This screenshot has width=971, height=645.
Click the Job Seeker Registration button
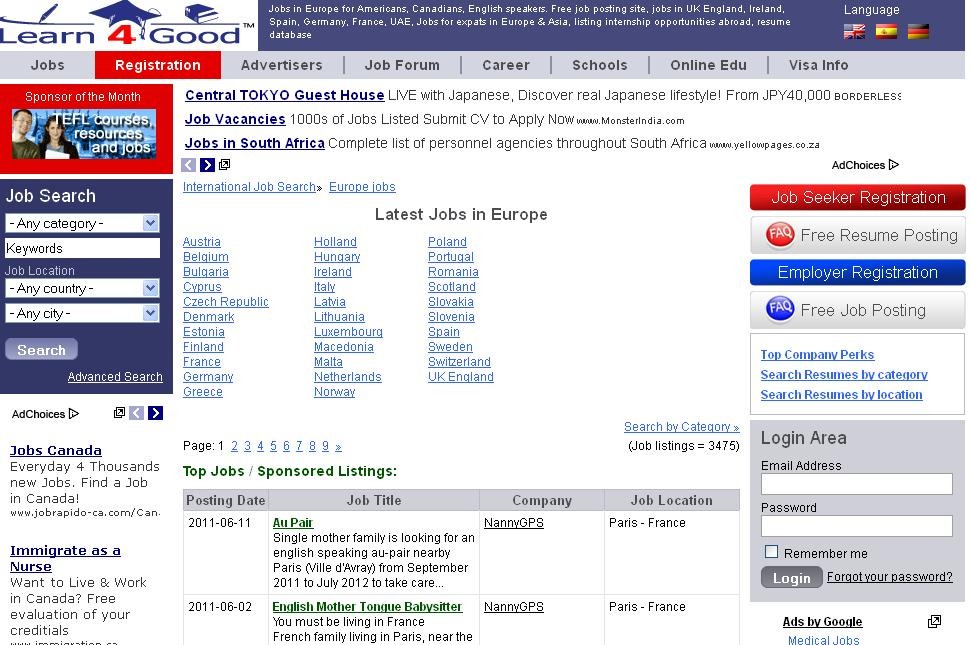[857, 197]
